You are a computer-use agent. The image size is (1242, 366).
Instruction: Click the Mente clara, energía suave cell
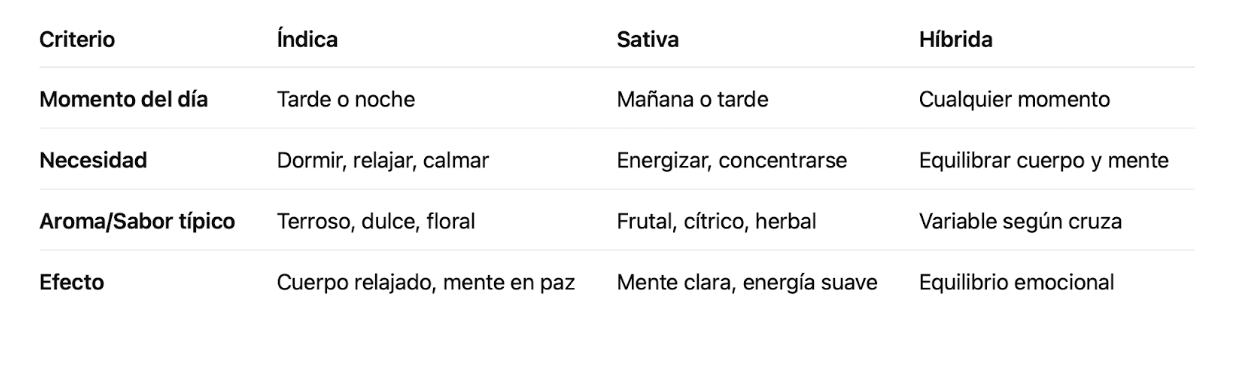747,283
